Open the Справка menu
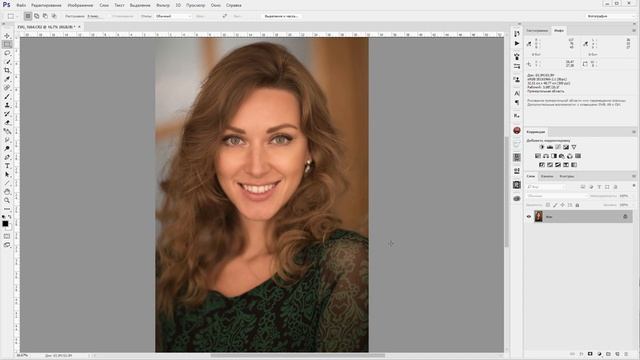This screenshot has width=640, height=360. click(233, 5)
